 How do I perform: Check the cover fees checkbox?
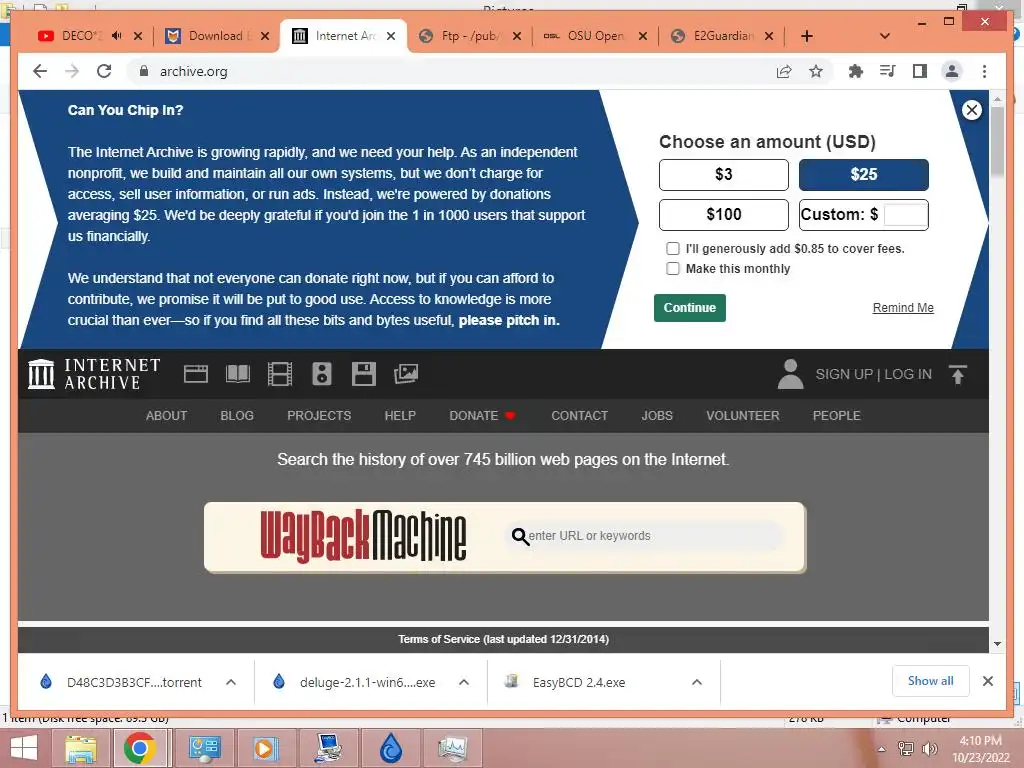[673, 248]
